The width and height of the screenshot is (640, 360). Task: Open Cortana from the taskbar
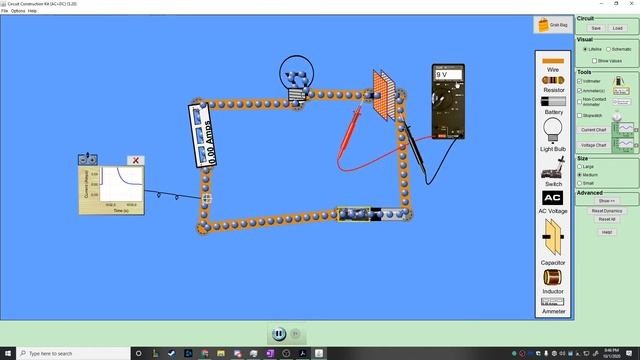pyautogui.click(x=138, y=353)
